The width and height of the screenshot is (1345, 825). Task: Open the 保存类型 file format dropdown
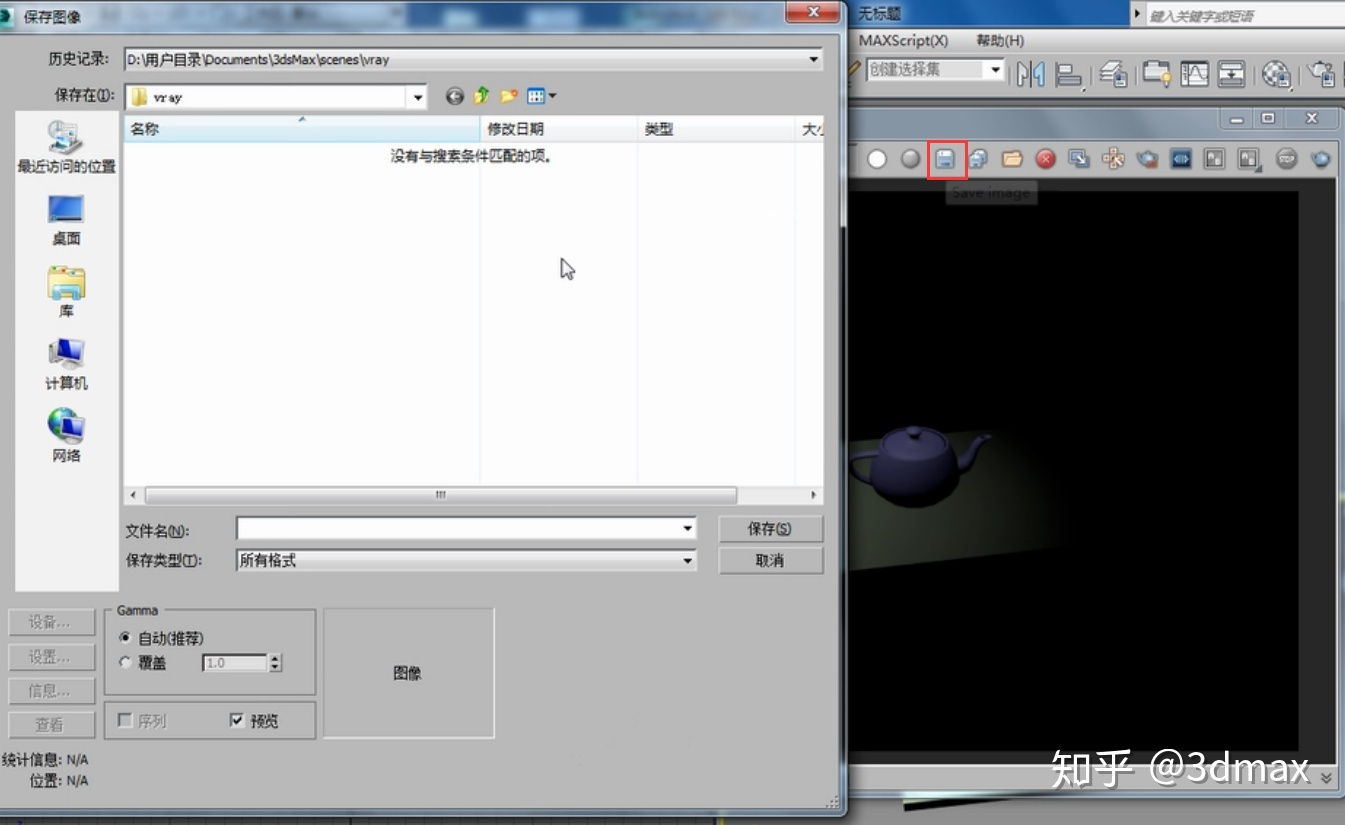click(687, 561)
